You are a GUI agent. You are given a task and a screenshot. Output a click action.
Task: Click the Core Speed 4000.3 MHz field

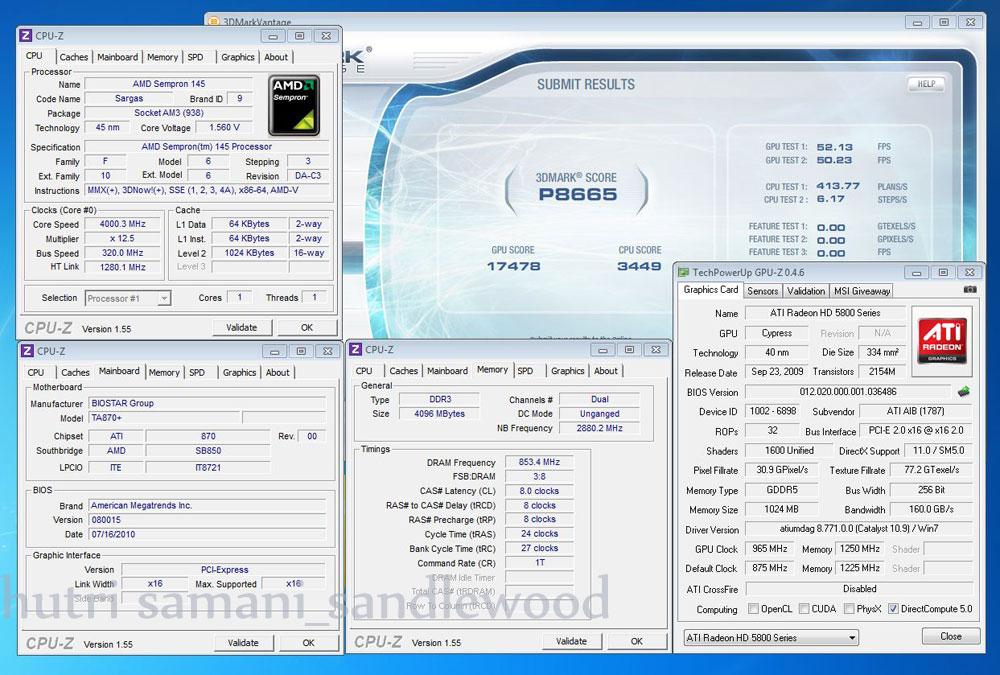(122, 224)
